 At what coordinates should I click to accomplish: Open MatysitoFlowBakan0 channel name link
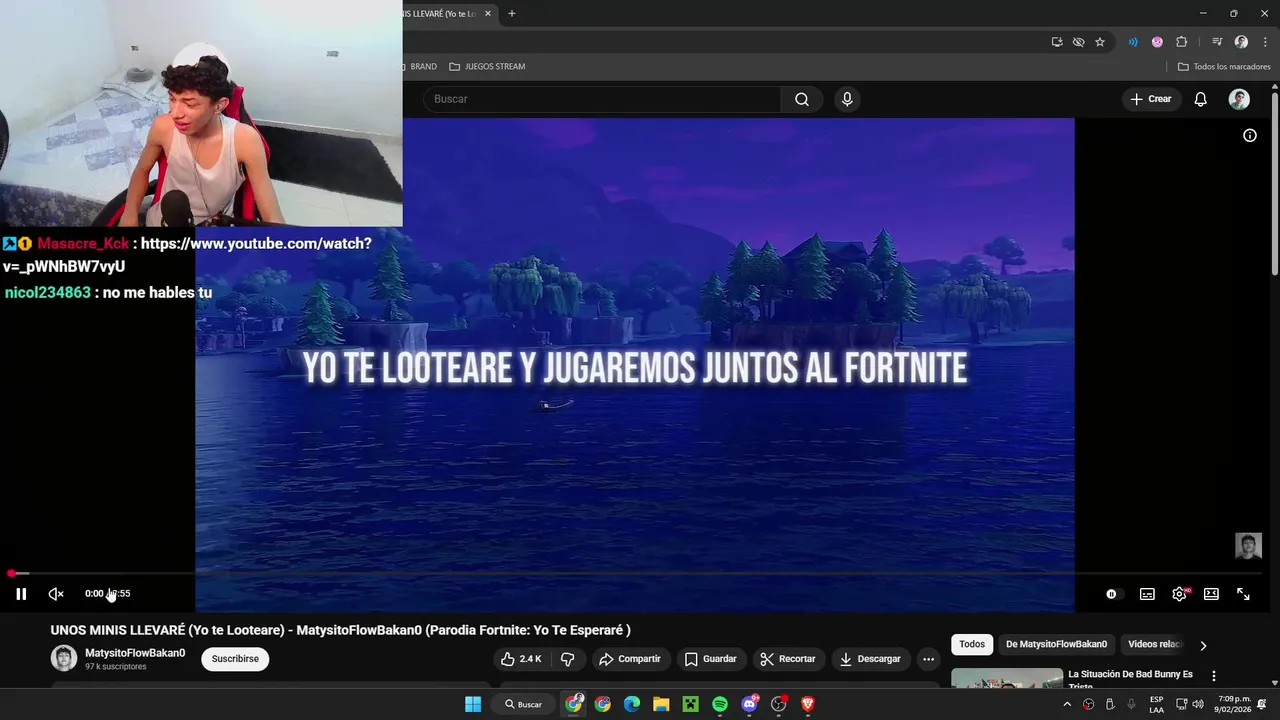[135, 653]
